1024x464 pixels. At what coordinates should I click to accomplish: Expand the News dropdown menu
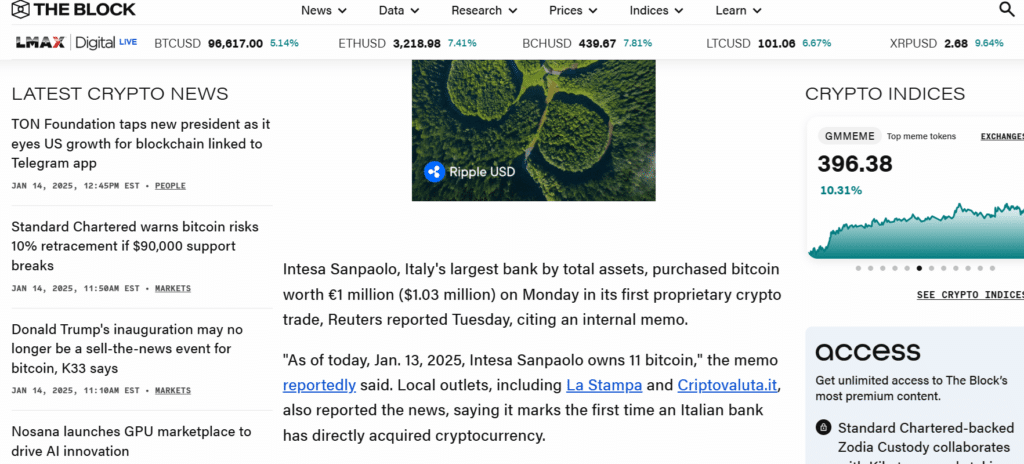click(x=324, y=10)
